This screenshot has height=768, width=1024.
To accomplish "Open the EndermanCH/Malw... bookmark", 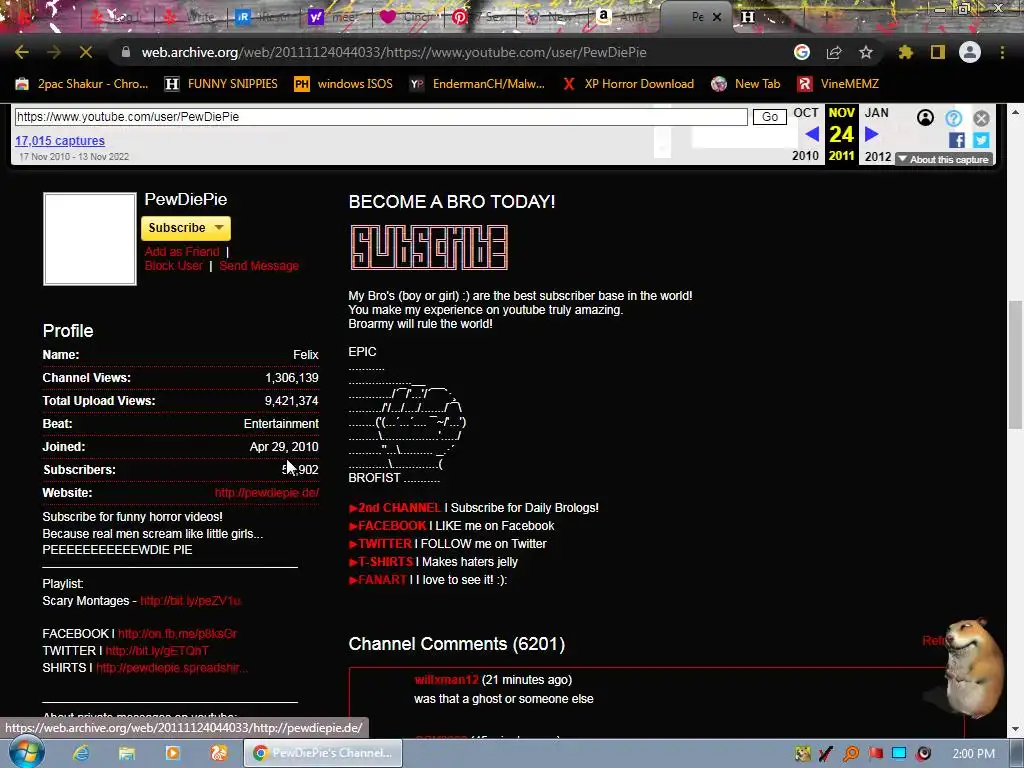I will (477, 84).
